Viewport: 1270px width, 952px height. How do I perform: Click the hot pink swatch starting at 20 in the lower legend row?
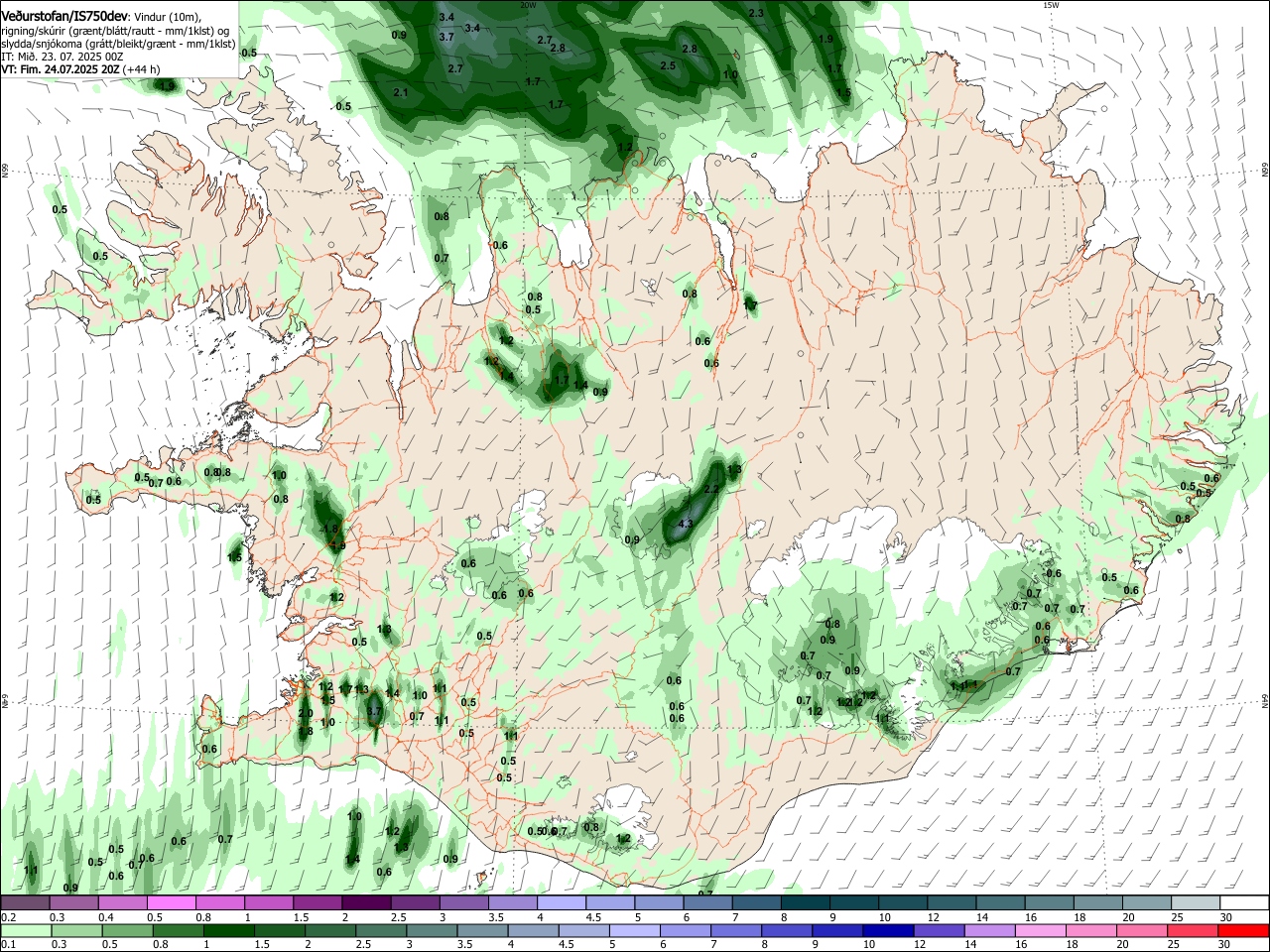(x=1142, y=930)
